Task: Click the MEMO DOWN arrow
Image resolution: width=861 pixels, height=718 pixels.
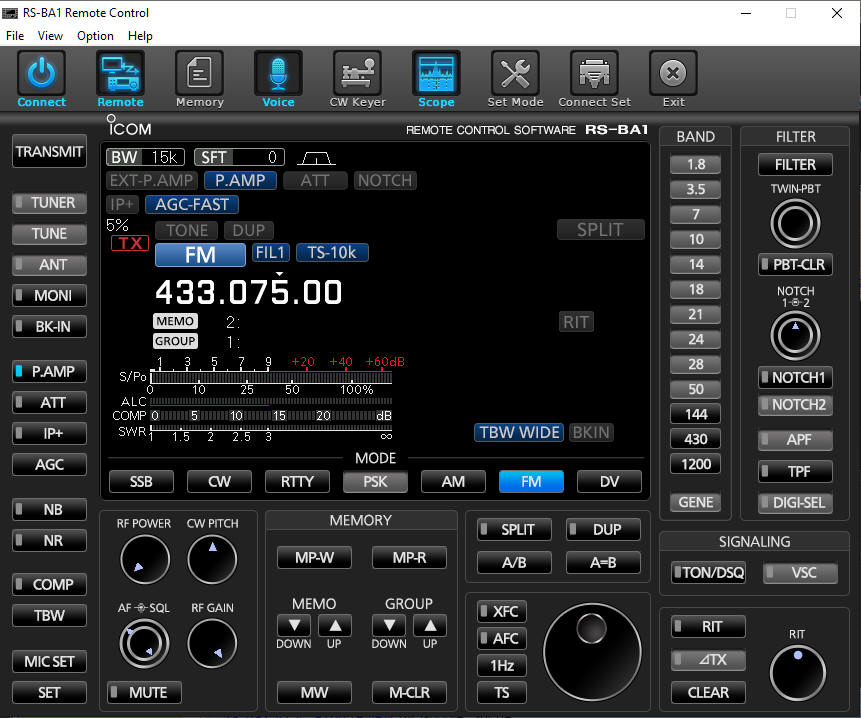Action: pyautogui.click(x=294, y=626)
